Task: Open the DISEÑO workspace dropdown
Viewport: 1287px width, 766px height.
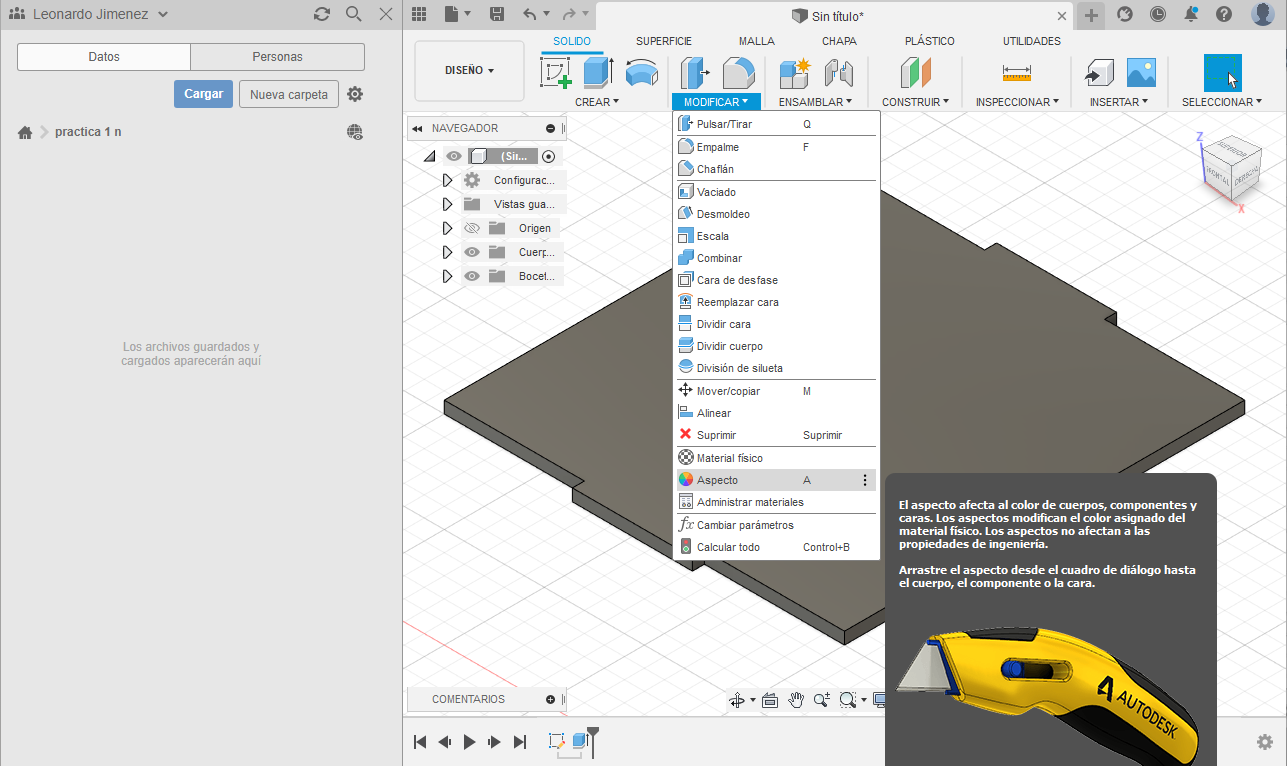Action: (469, 71)
